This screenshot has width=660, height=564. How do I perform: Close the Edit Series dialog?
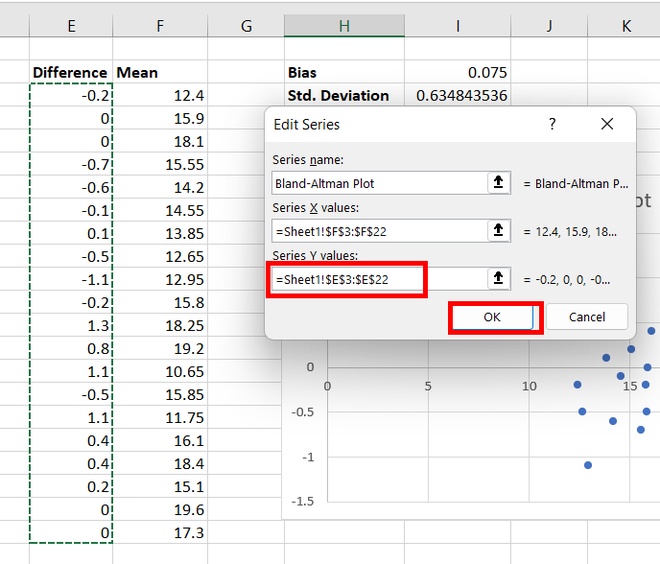(607, 124)
